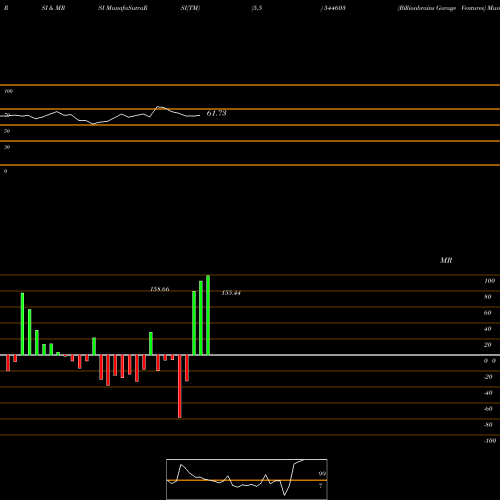Click the header text 544603

[x=334, y=8]
